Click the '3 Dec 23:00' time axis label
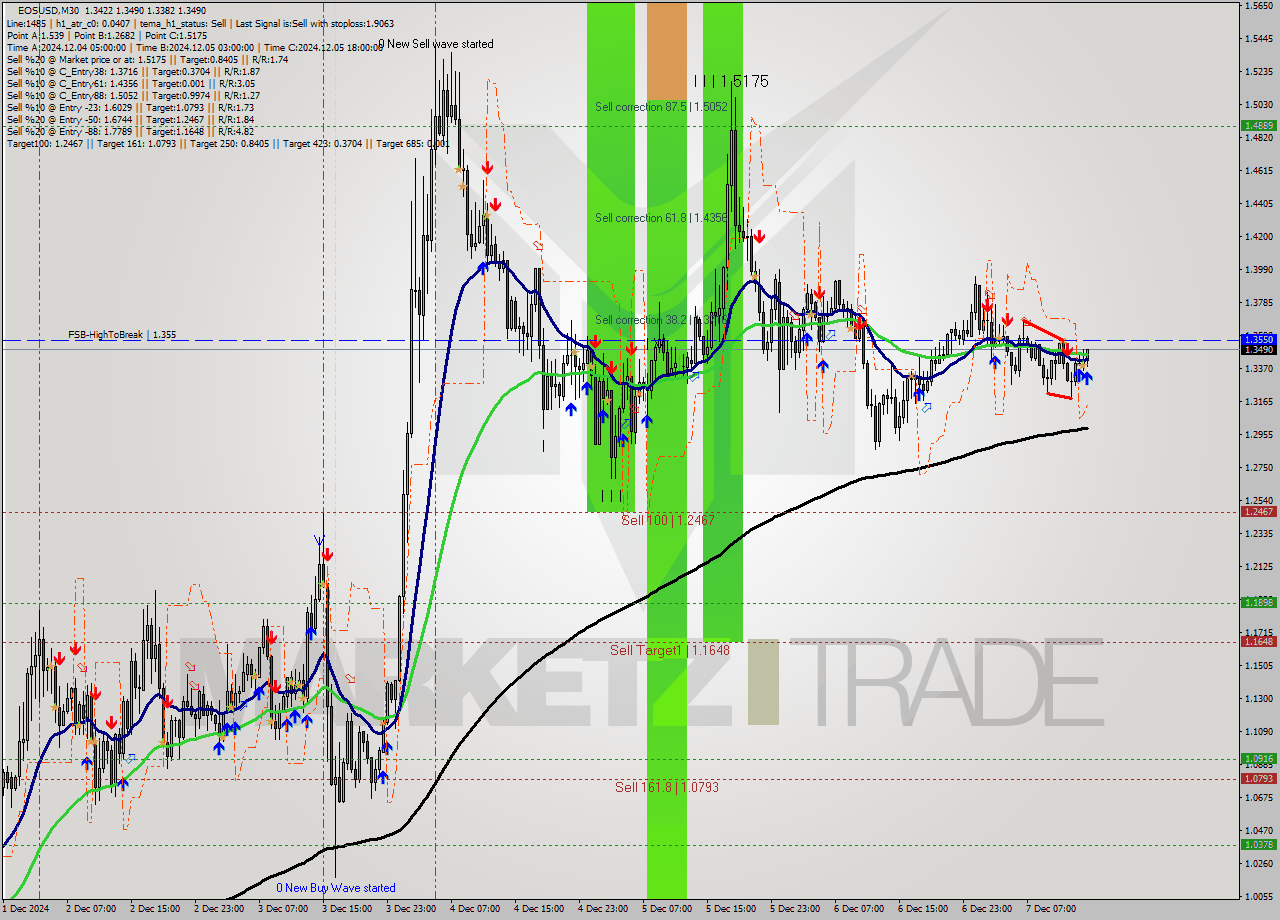The height and width of the screenshot is (920, 1280). pos(412,909)
